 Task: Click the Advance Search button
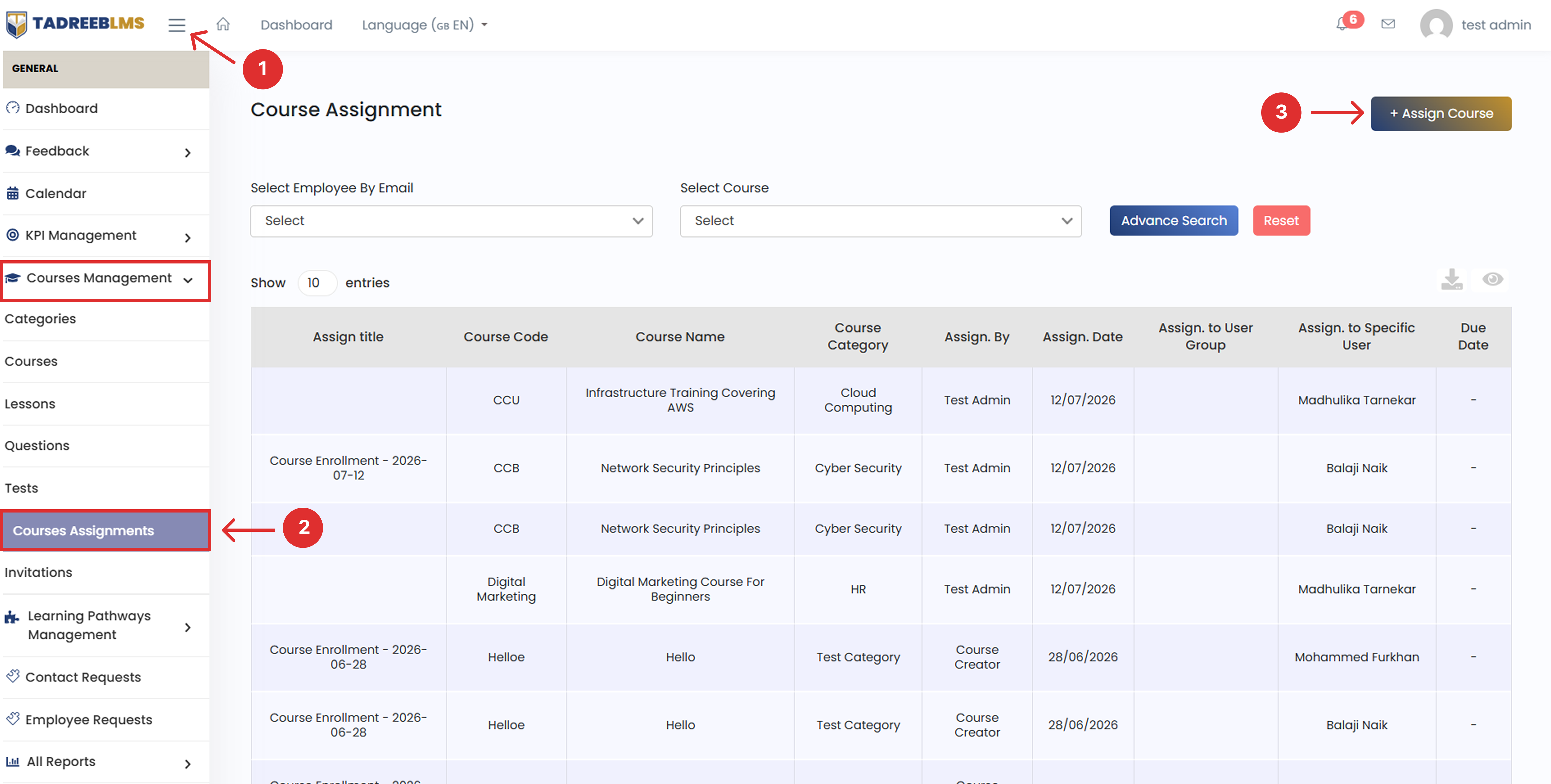1174,220
